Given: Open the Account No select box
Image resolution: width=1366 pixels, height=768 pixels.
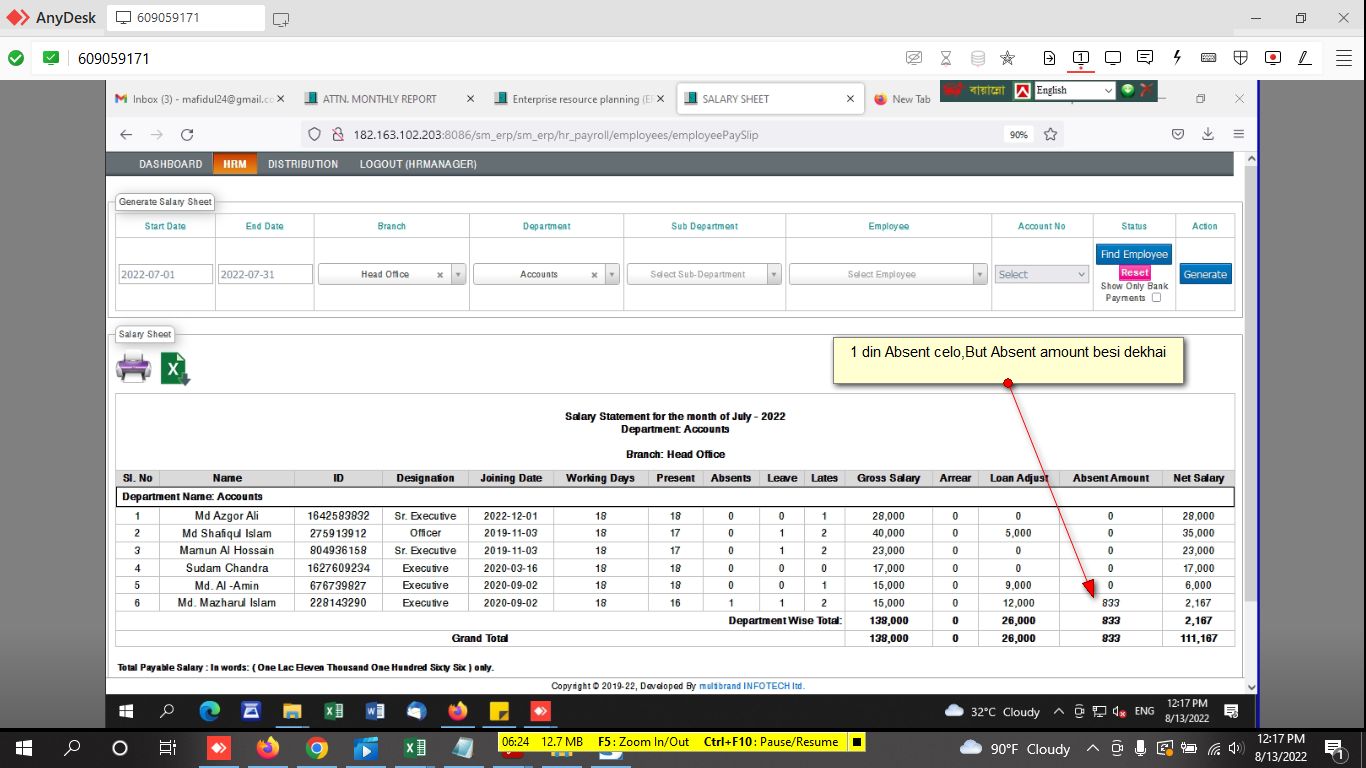Looking at the screenshot, I should pos(1041,274).
